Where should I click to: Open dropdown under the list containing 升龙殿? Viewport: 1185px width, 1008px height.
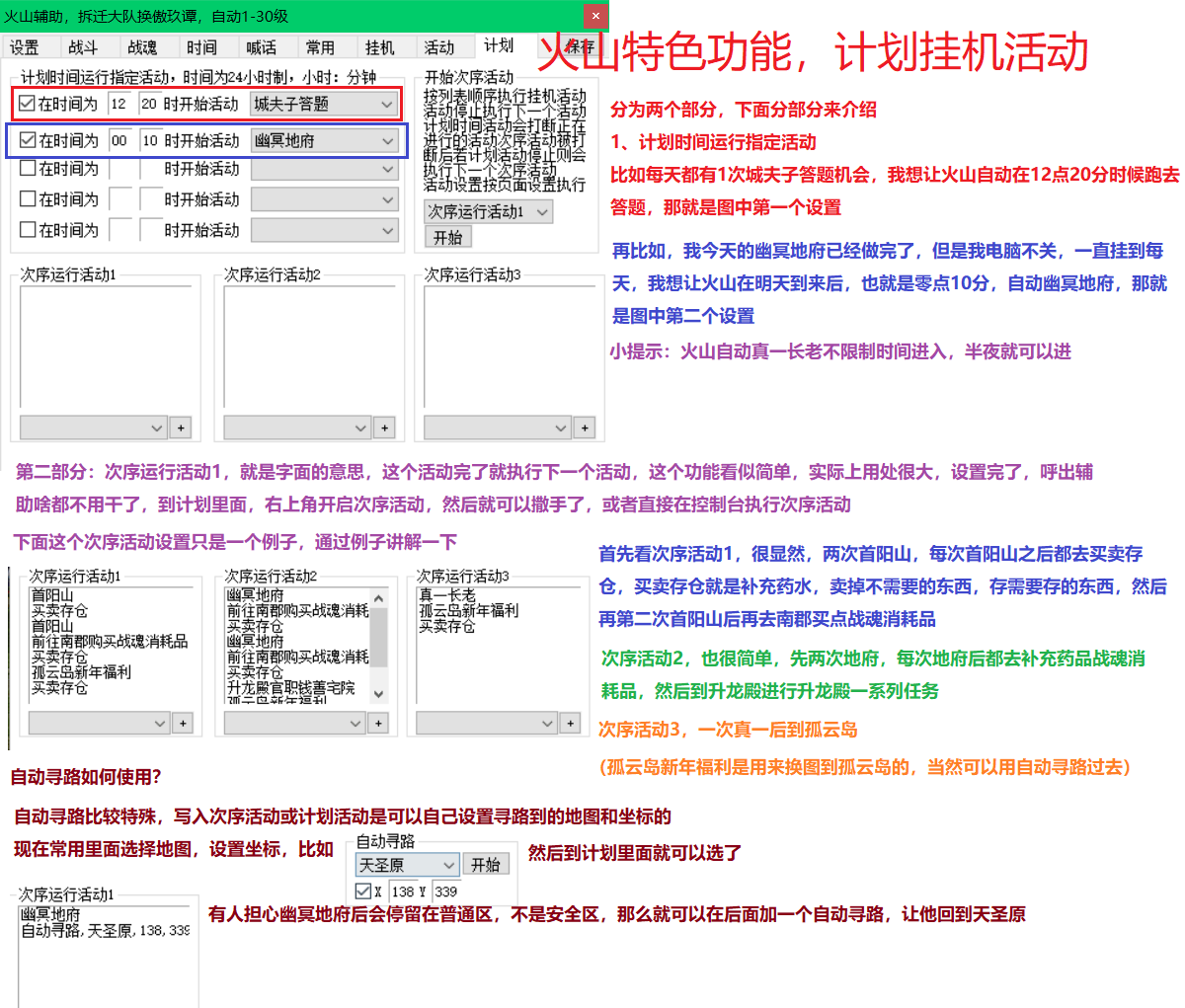(295, 724)
